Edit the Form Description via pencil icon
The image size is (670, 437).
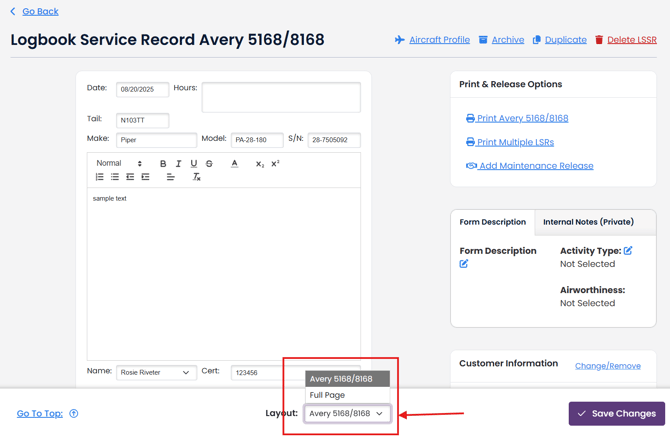[464, 264]
